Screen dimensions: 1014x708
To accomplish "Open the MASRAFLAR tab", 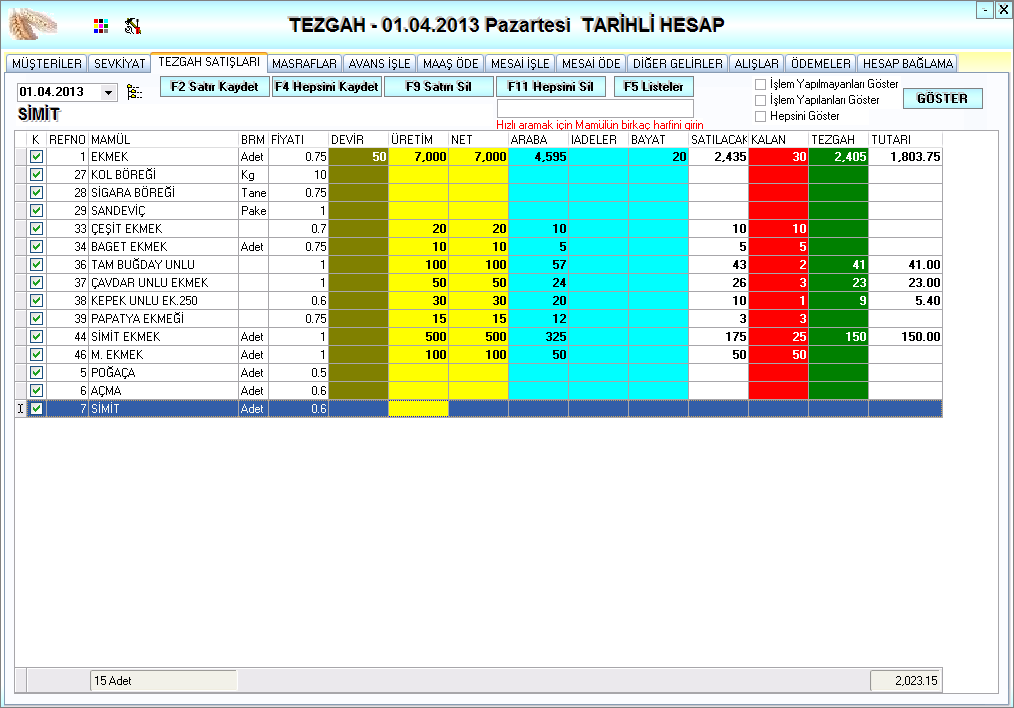I will 305,63.
